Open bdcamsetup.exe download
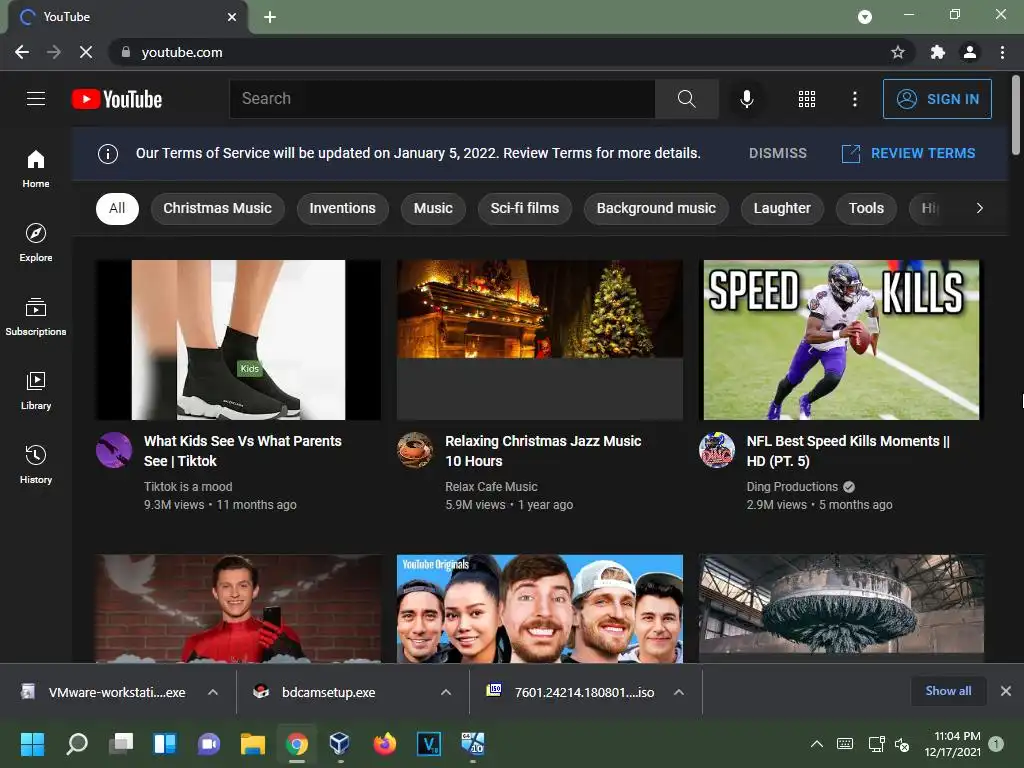Viewport: 1024px width, 768px height. point(328,692)
